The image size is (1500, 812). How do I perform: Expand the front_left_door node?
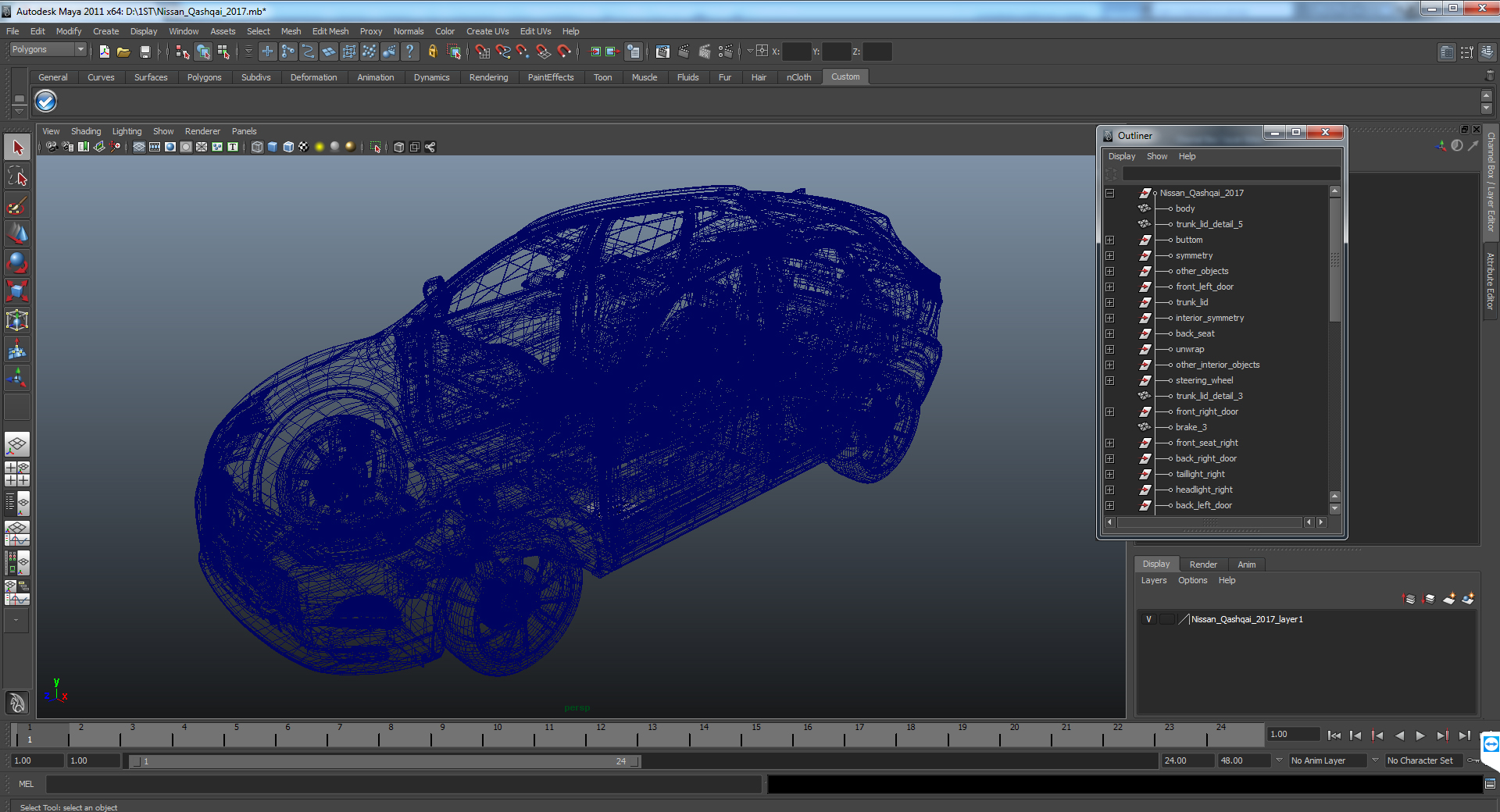tap(1109, 287)
